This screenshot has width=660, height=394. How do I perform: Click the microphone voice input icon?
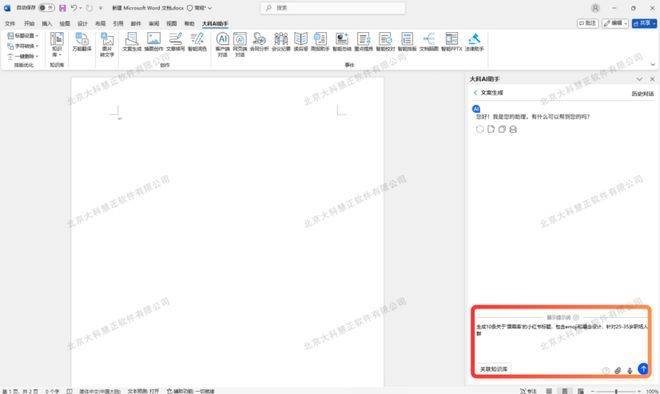point(630,370)
